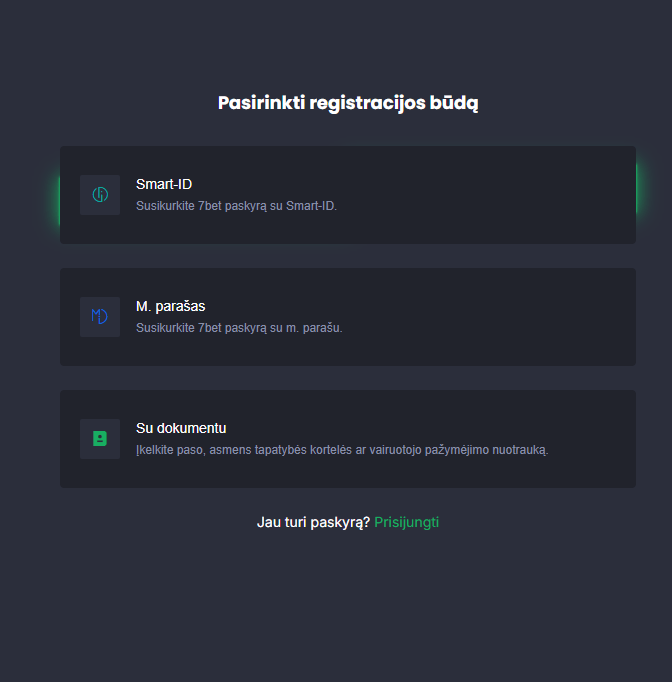This screenshot has height=682, width=672.
Task: Choose the M. parašas title text
Action: pyautogui.click(x=171, y=306)
